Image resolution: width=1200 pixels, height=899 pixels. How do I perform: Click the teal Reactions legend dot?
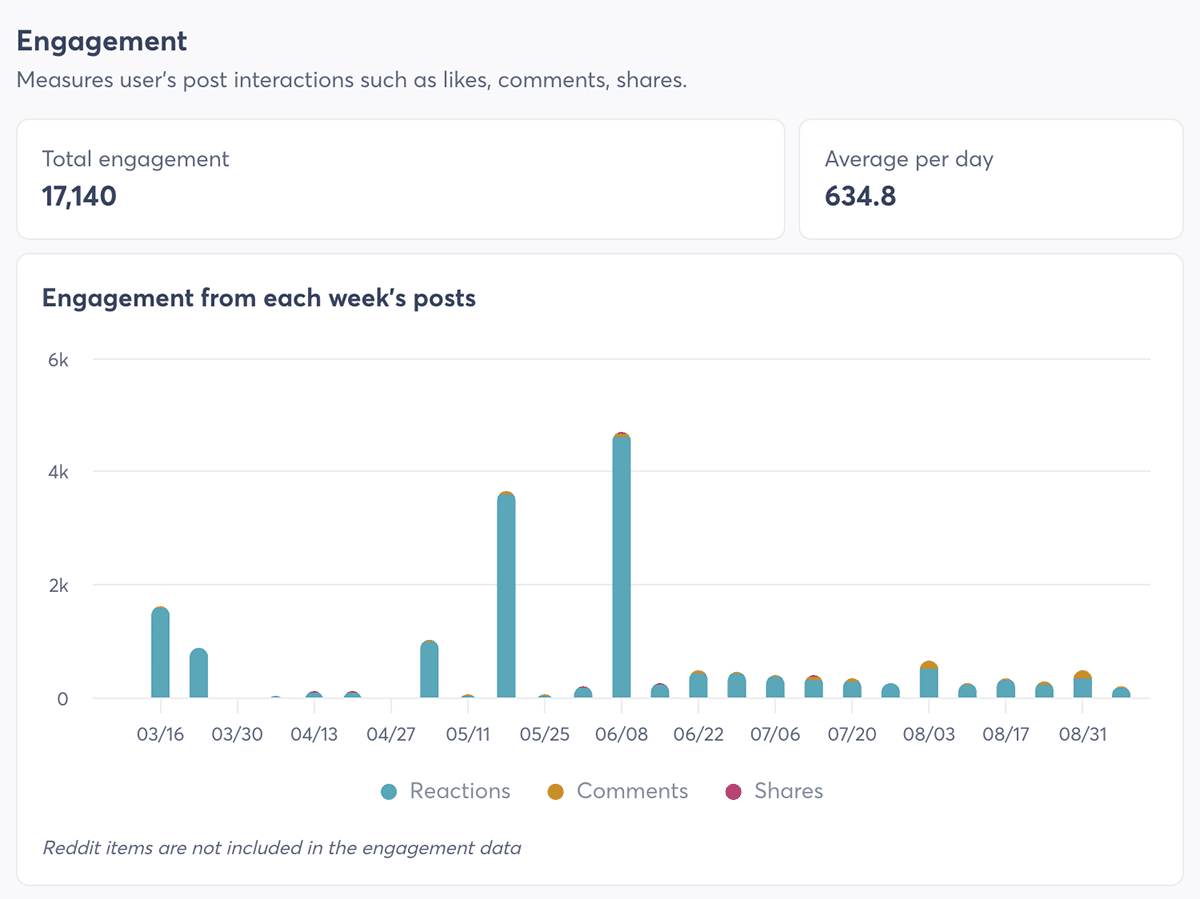pos(390,792)
